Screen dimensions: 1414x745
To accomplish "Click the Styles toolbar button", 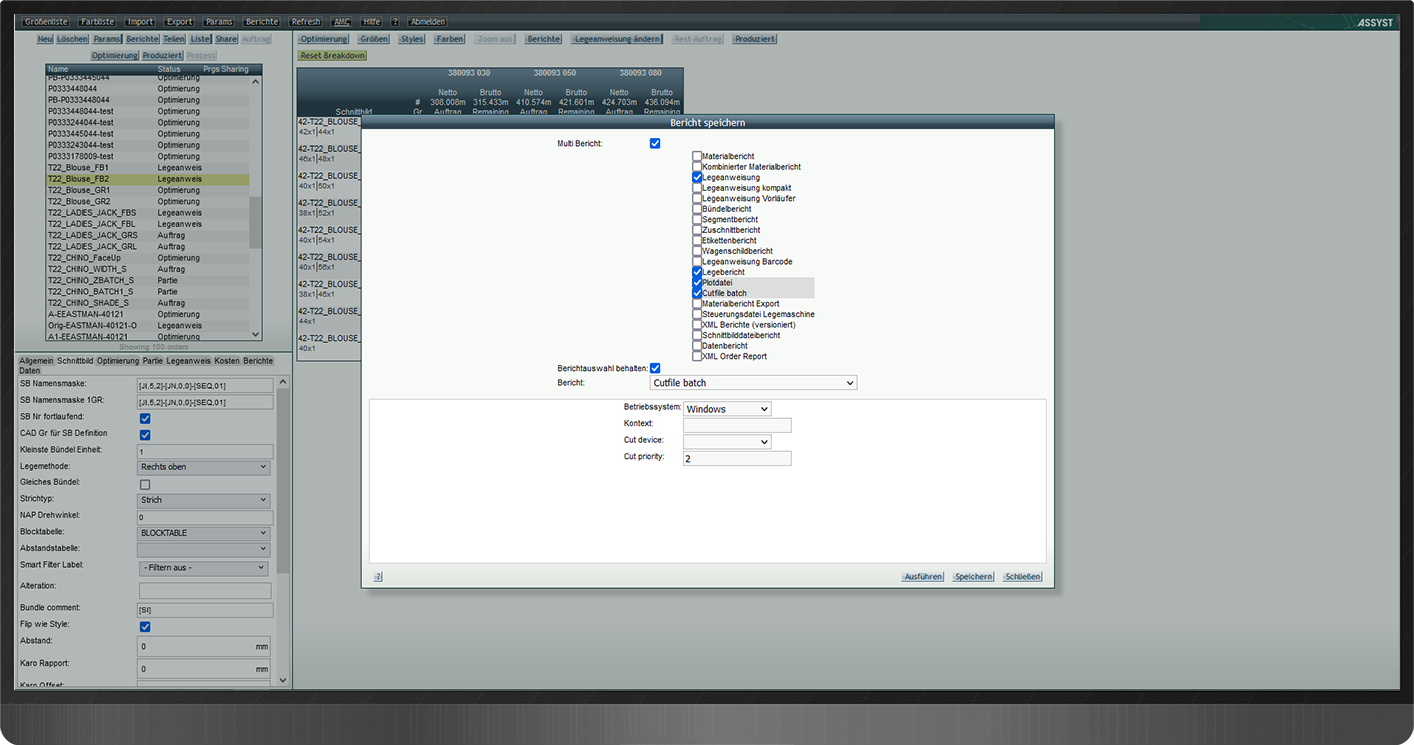I will pyautogui.click(x=412, y=39).
